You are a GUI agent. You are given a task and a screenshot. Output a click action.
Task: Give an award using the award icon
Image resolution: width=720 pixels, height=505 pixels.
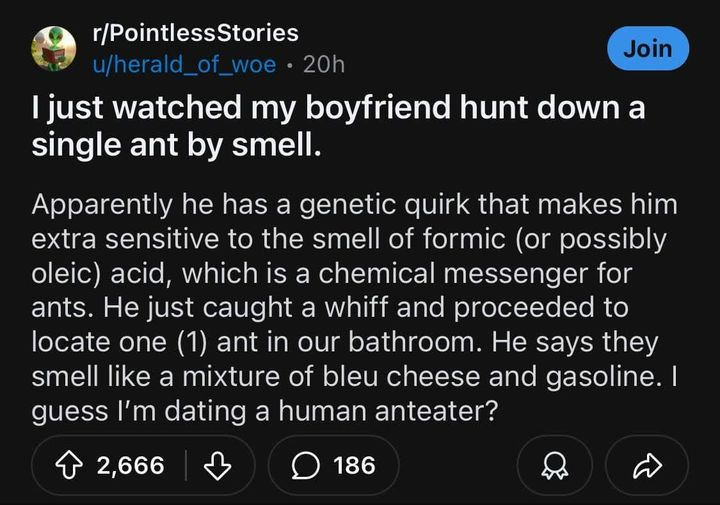(555, 465)
